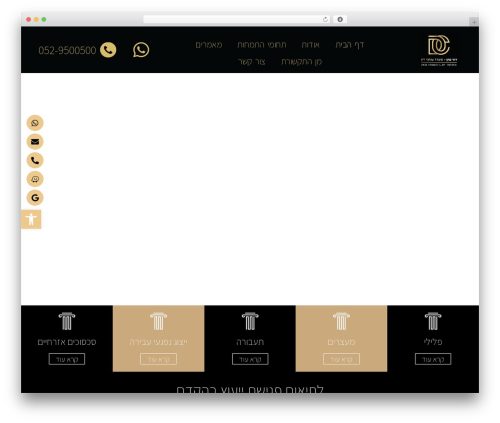Click the gold phone icon in header
Viewport: 500px width, 423px height.
click(108, 50)
